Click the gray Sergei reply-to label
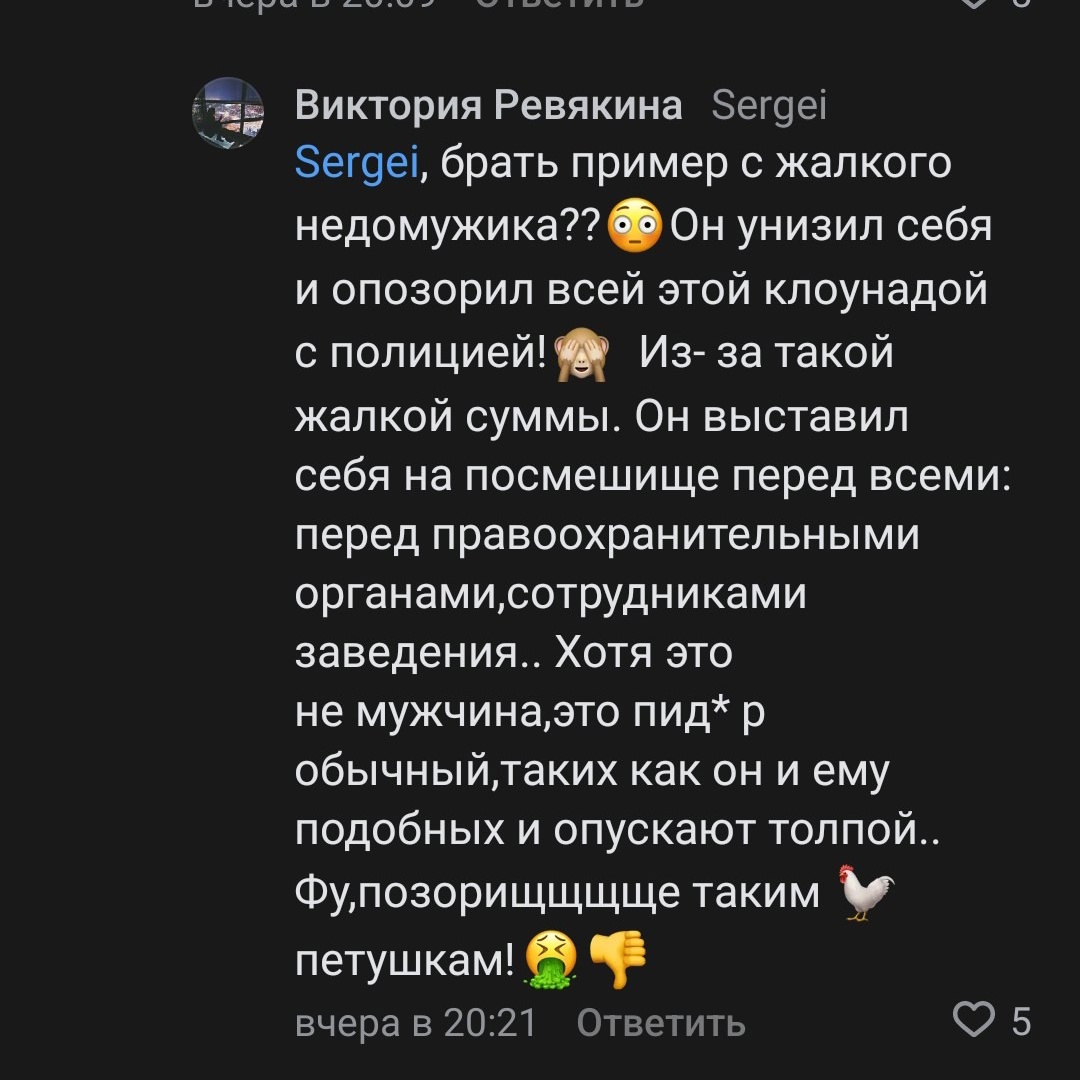The height and width of the screenshot is (1080, 1080). coord(769,106)
